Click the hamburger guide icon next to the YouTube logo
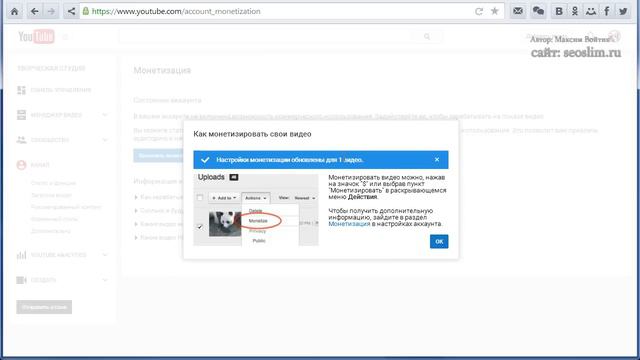Image resolution: width=640 pixels, height=360 pixels. 65,37
